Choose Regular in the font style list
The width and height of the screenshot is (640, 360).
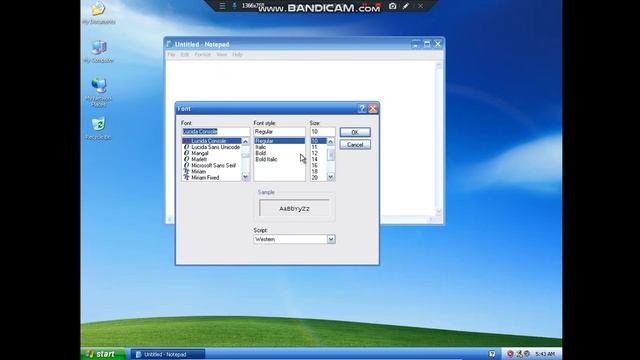click(x=280, y=141)
